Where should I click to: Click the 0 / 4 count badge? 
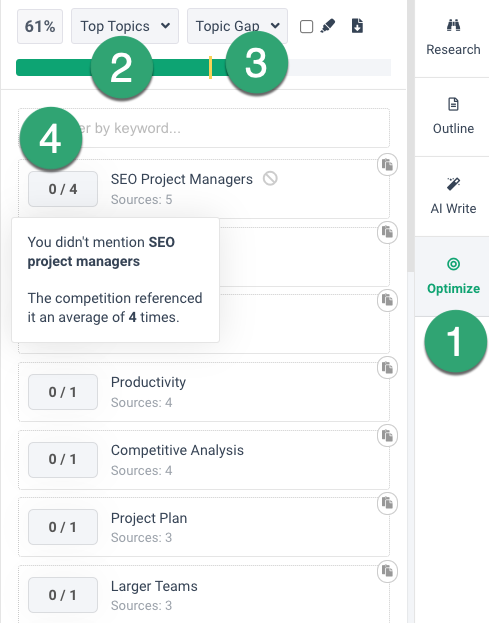pyautogui.click(x=63, y=189)
